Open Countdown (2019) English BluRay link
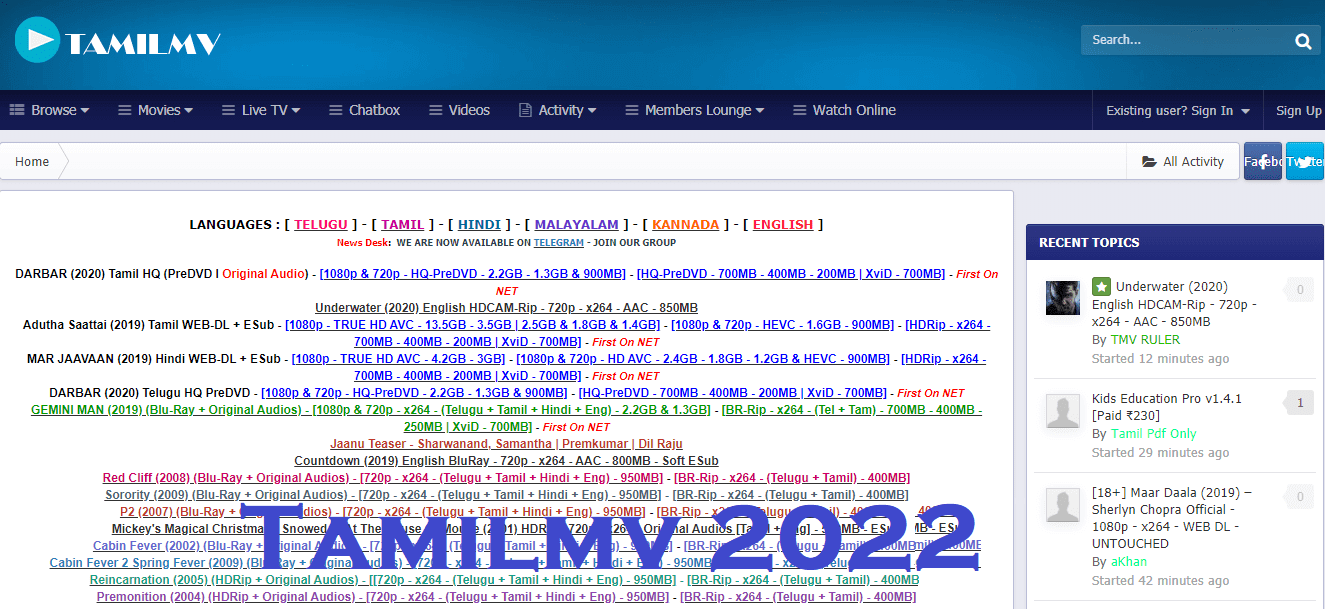Image resolution: width=1325 pixels, height=609 pixels. pyautogui.click(x=506, y=460)
